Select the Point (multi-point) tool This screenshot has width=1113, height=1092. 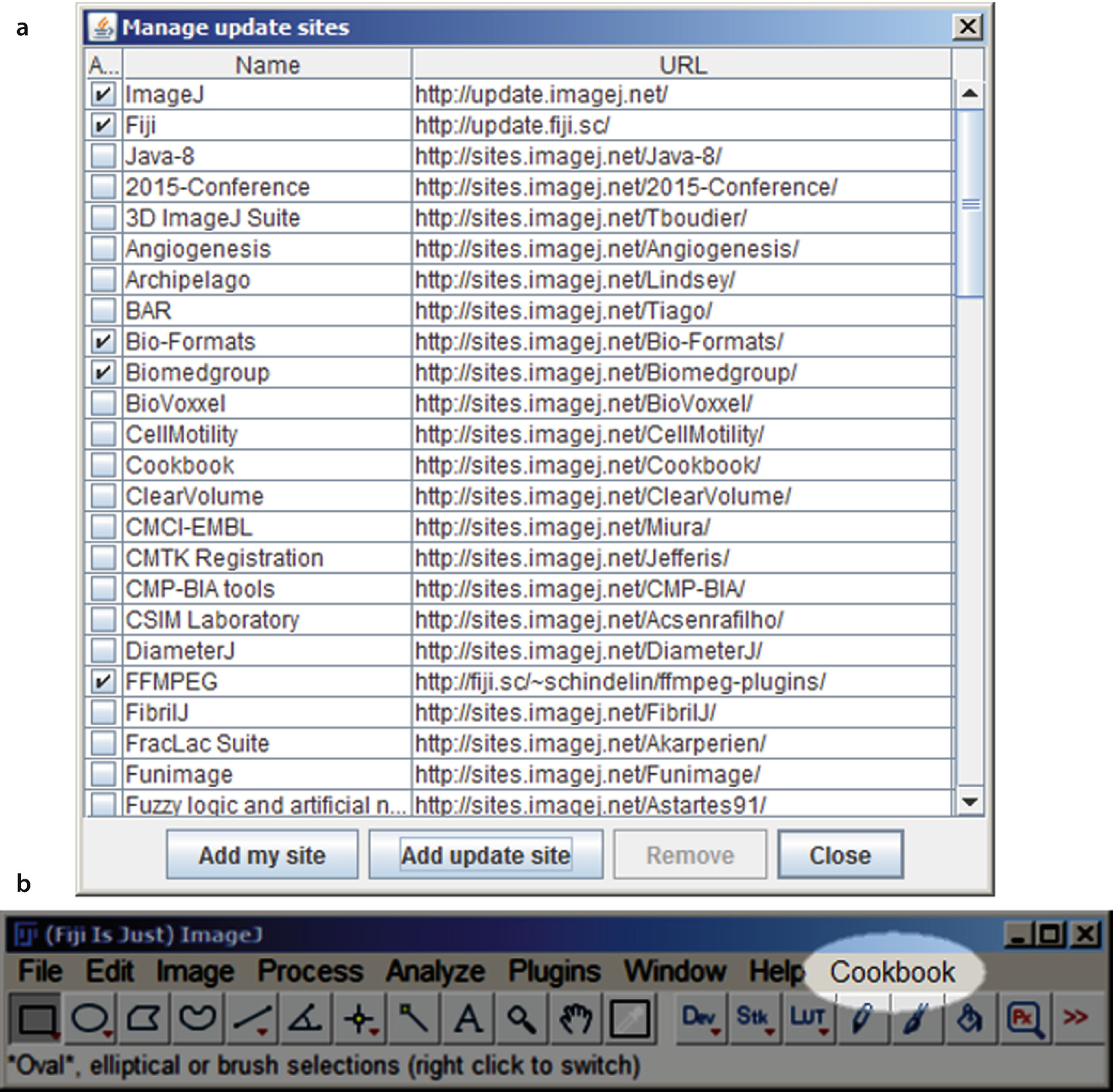(x=360, y=1018)
